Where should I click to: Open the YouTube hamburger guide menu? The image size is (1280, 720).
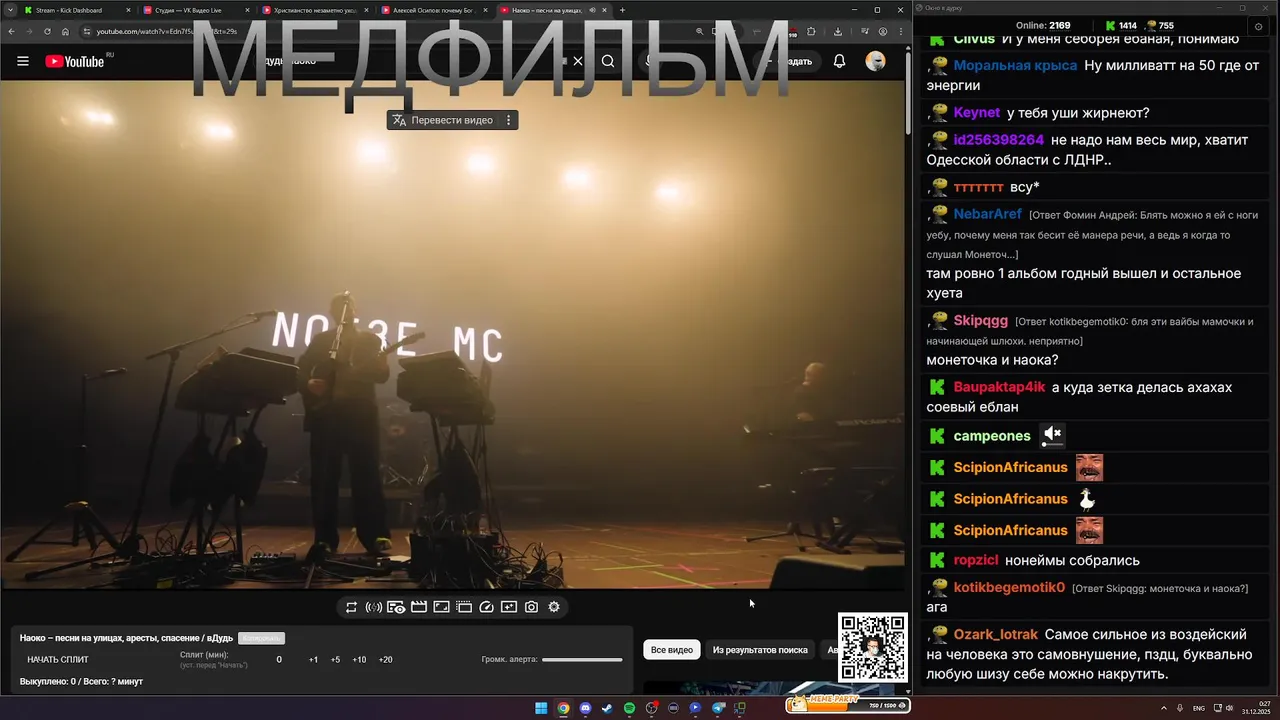pos(23,61)
